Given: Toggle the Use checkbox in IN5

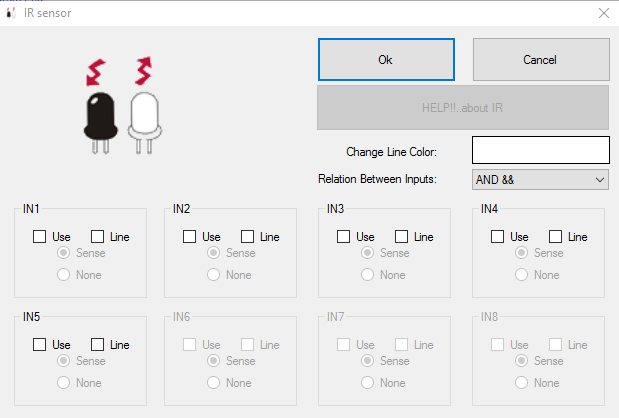Looking at the screenshot, I should (x=39, y=345).
